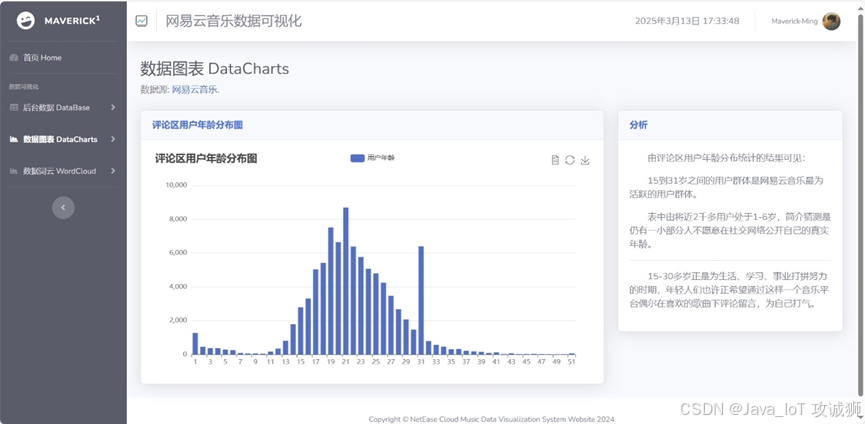Click the MAVERICK brand name
The height and width of the screenshot is (424, 865).
[x=72, y=21]
